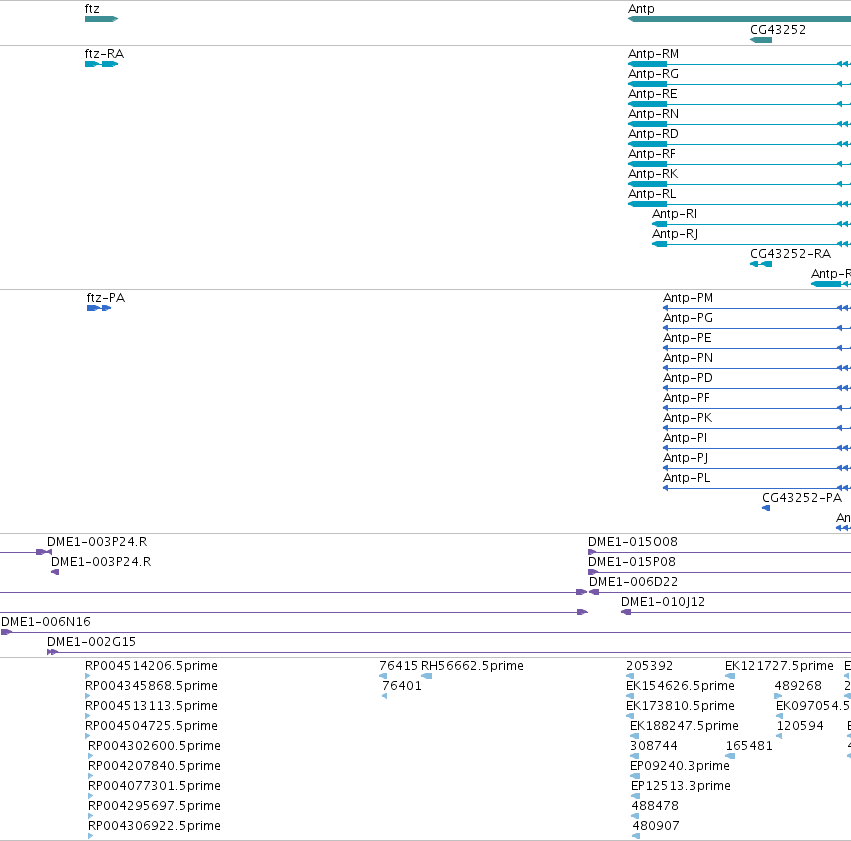
Task: Click the Antp-PN protein label
Action: 688,358
